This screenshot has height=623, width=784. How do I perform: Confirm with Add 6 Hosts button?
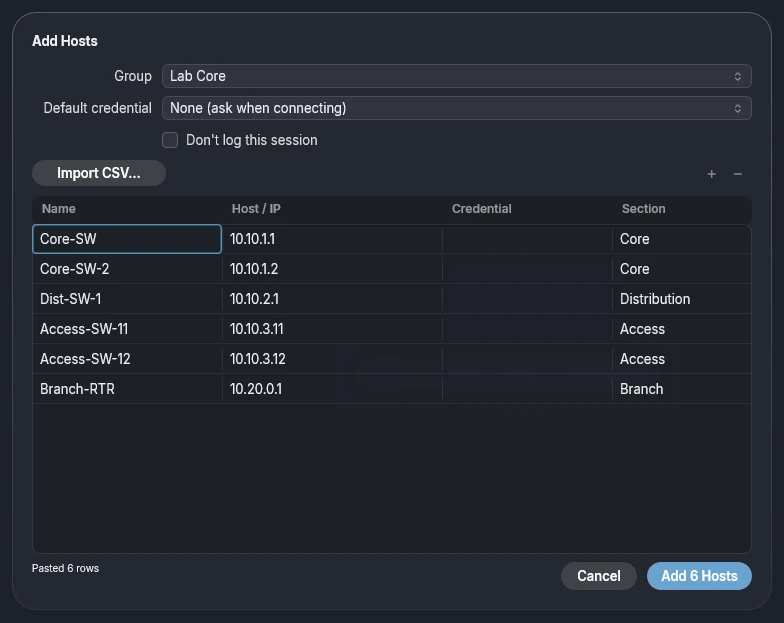tap(699, 576)
